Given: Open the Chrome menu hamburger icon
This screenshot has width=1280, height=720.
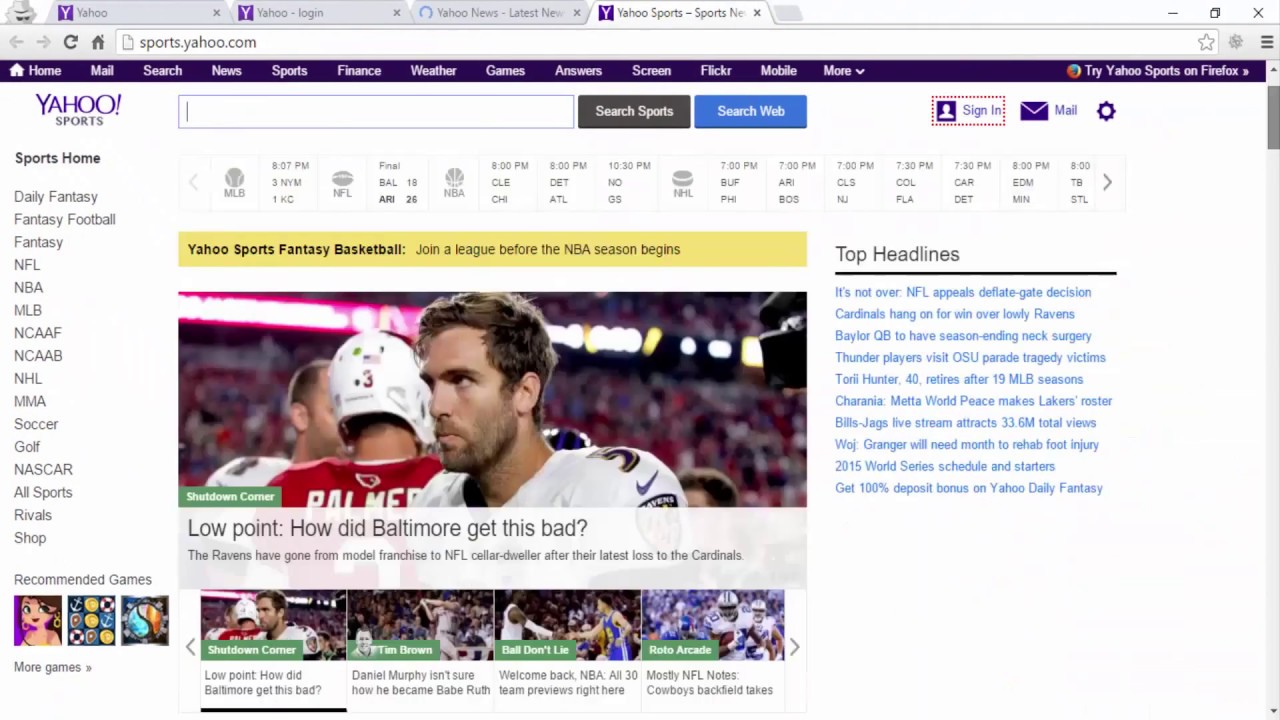Looking at the screenshot, I should pyautogui.click(x=1266, y=42).
